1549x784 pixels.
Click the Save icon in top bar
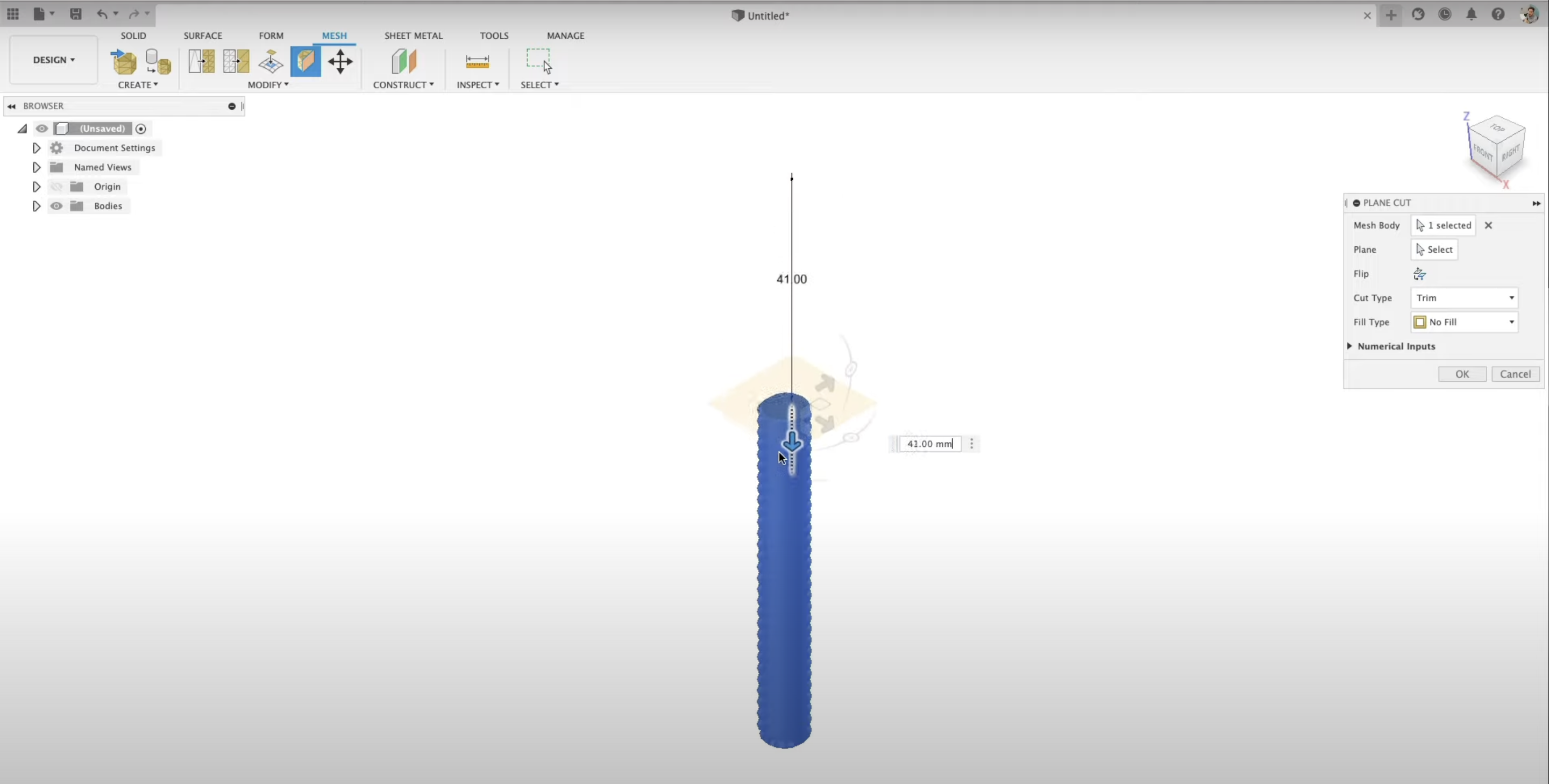pos(76,14)
